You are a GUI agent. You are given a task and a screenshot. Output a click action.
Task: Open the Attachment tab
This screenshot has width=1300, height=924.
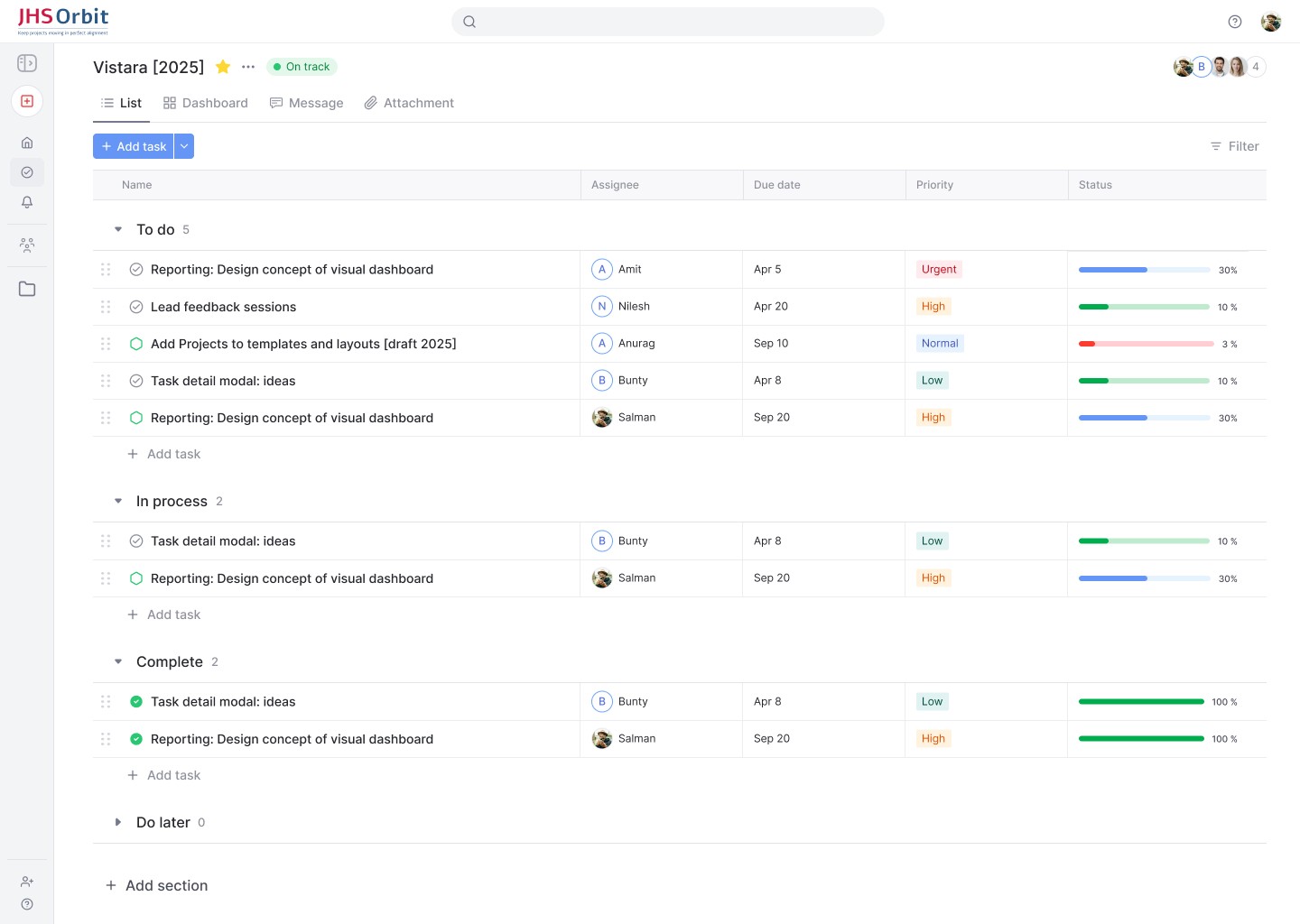409,103
